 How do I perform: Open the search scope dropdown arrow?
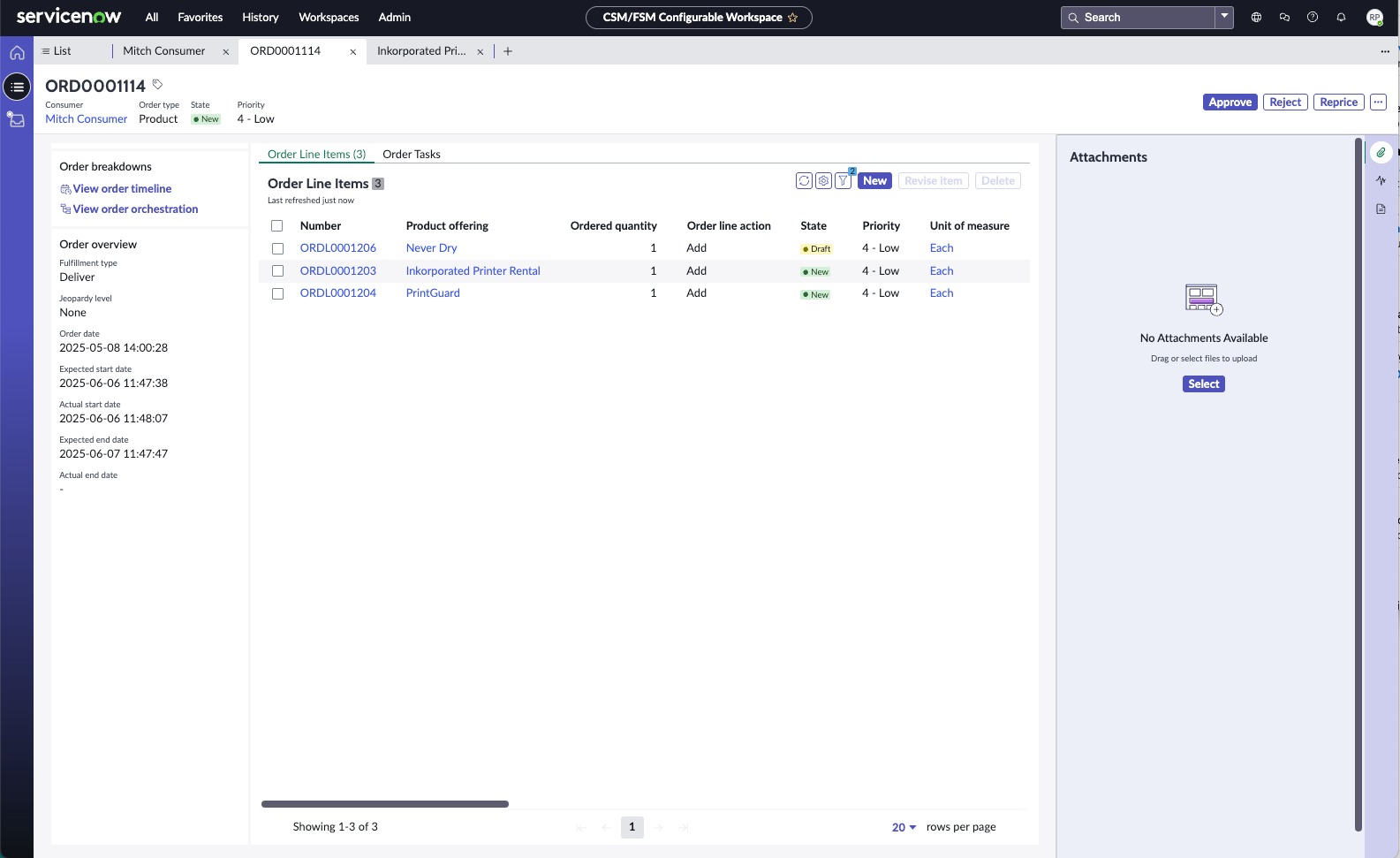pyautogui.click(x=1224, y=17)
